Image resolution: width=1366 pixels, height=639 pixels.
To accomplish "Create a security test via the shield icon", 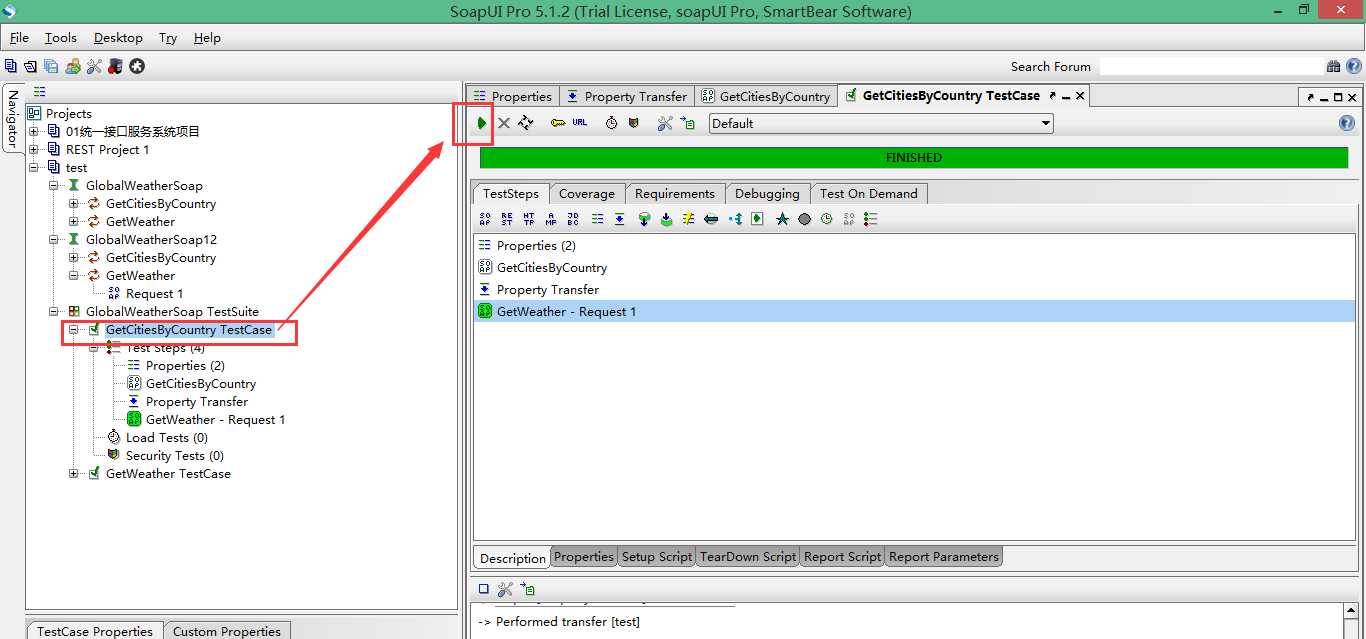I will click(x=634, y=123).
